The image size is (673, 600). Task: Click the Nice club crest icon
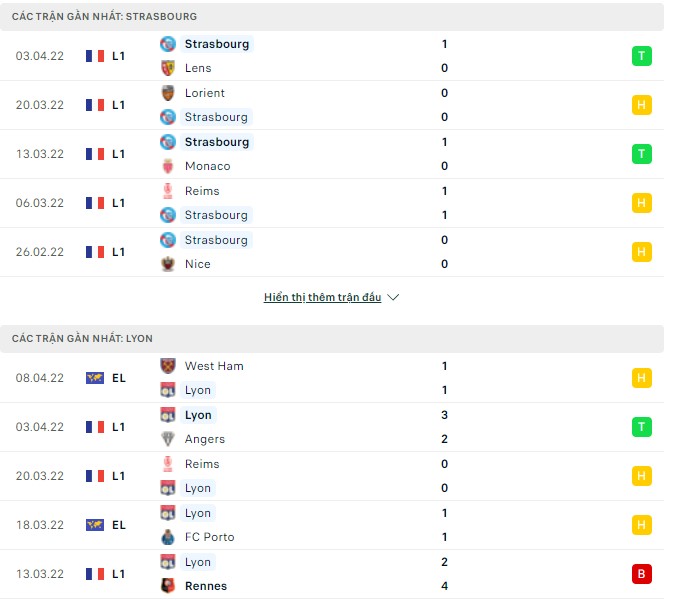coord(168,264)
